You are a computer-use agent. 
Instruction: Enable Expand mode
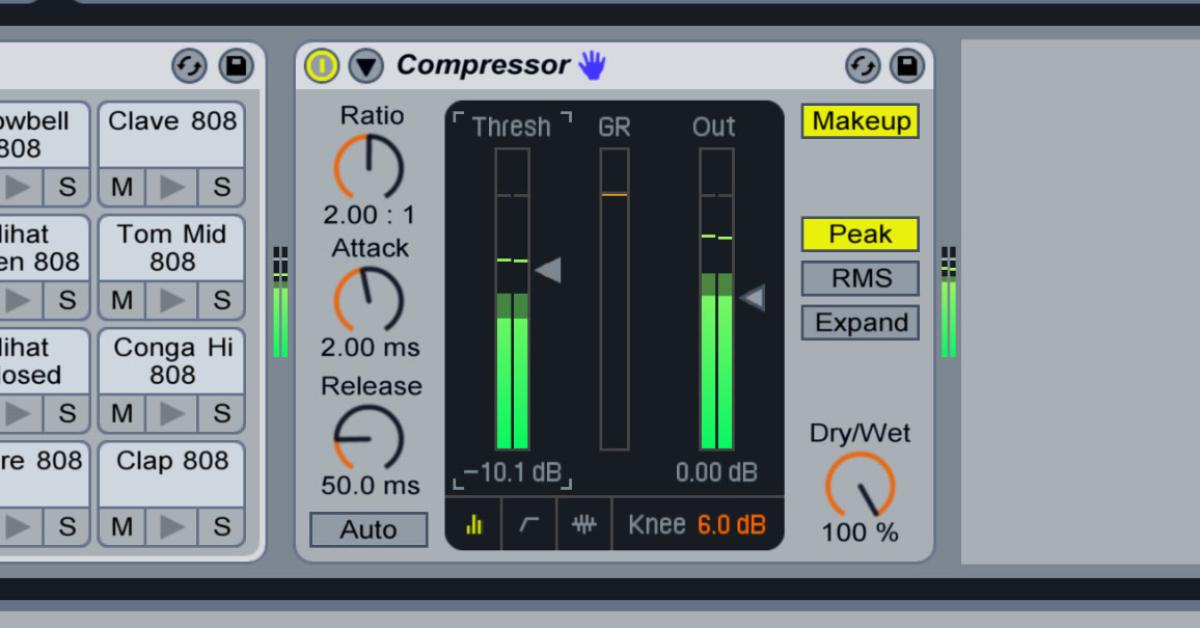point(860,322)
